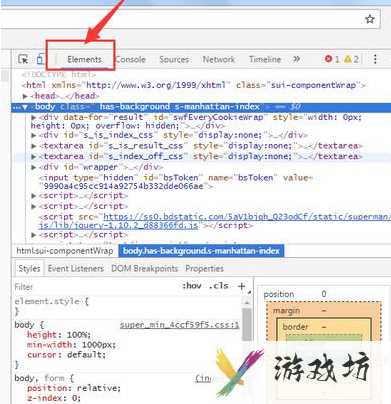Expand the s_index_off_css textarea

34,157
